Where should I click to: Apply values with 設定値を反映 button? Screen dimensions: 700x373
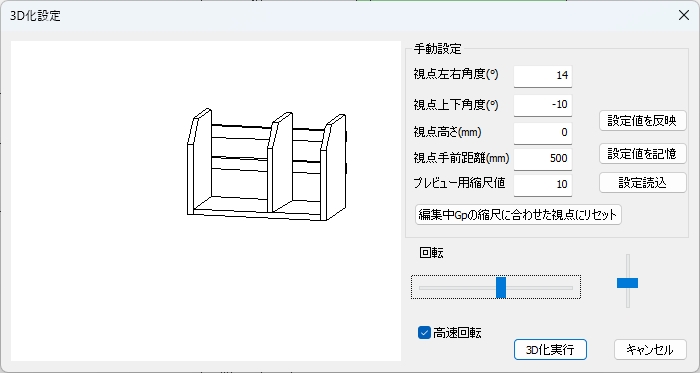(642, 121)
